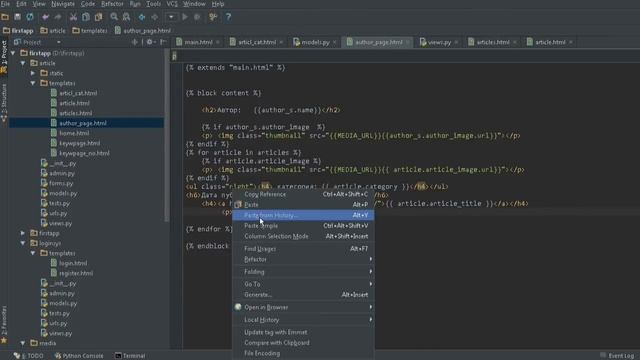Click the Paste toolbar icon
This screenshot has height=360, width=640.
pos(98,17)
